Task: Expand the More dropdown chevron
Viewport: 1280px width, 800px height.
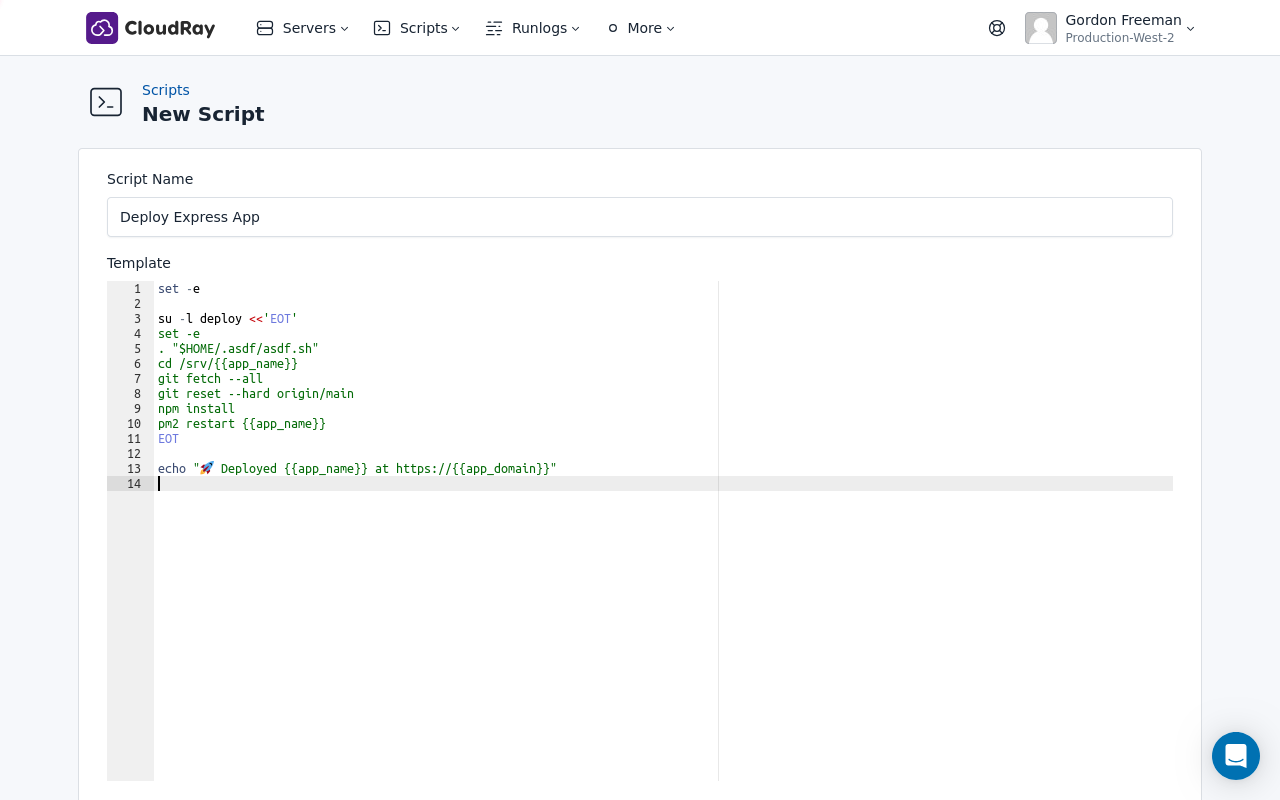Action: [670, 29]
